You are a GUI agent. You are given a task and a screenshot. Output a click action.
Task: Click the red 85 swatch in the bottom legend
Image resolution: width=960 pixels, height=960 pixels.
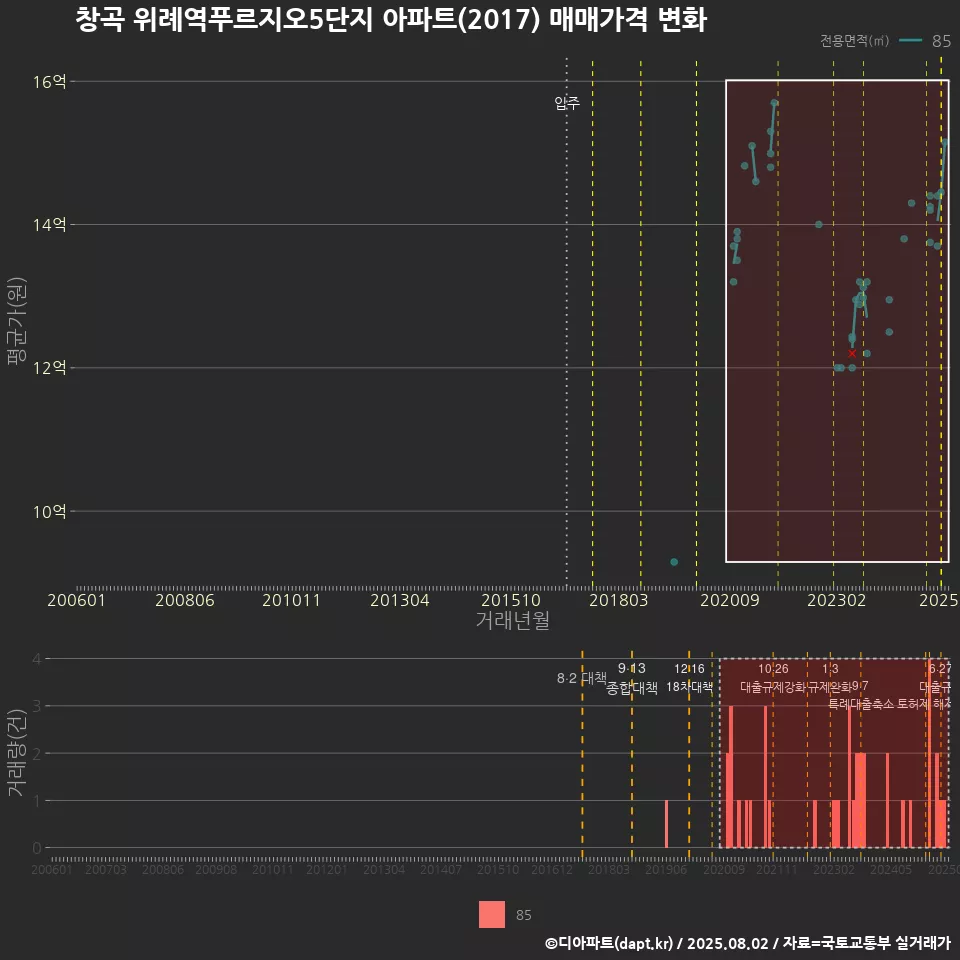[492, 915]
